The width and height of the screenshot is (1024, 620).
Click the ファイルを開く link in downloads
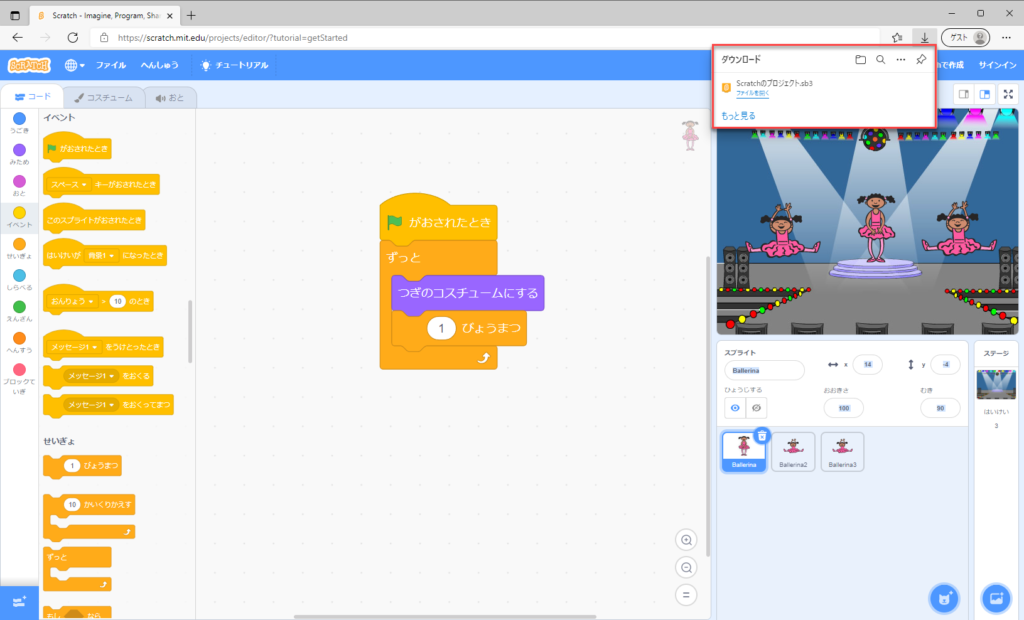752,93
